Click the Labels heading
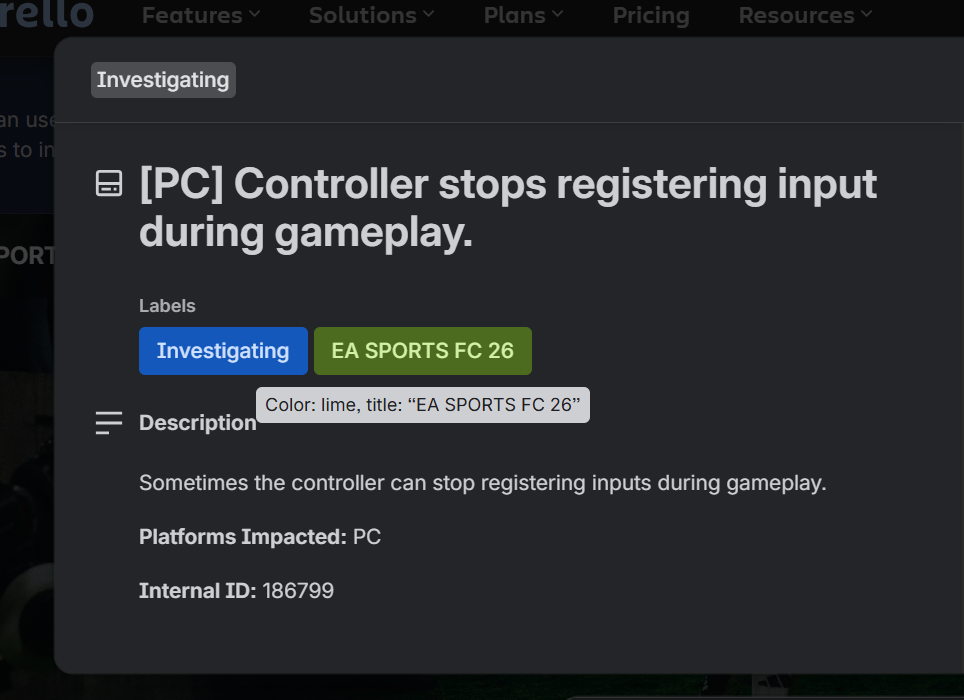Screen dimensions: 964x700 [167, 306]
